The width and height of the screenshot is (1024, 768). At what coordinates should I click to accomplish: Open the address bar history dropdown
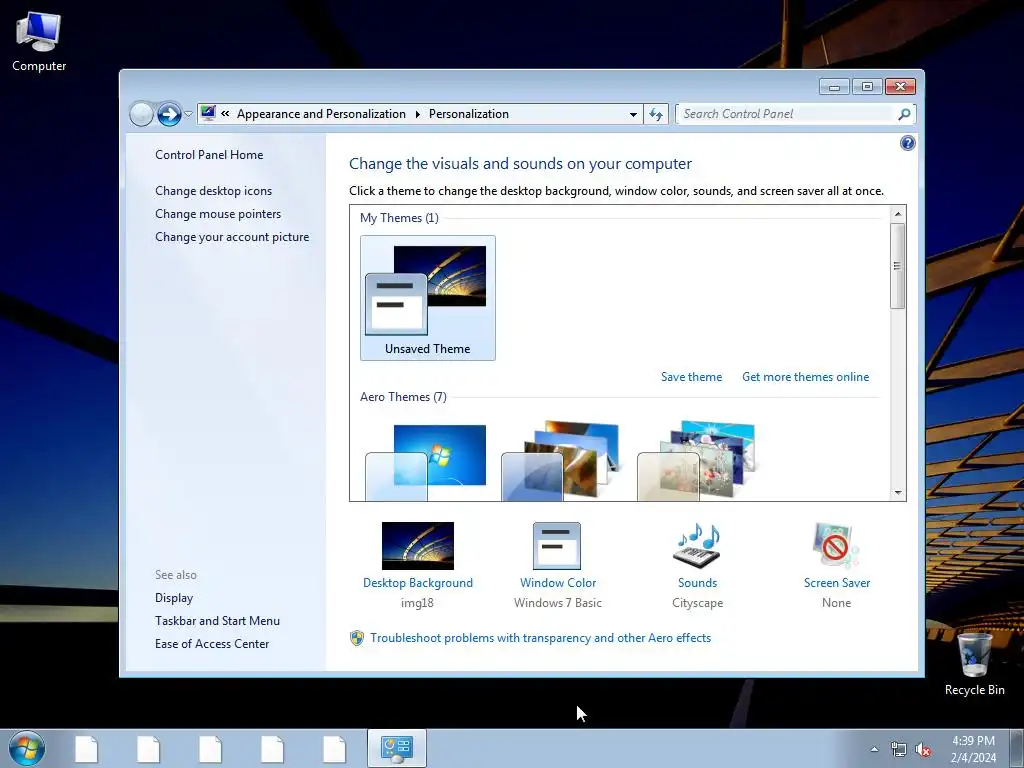pos(633,114)
